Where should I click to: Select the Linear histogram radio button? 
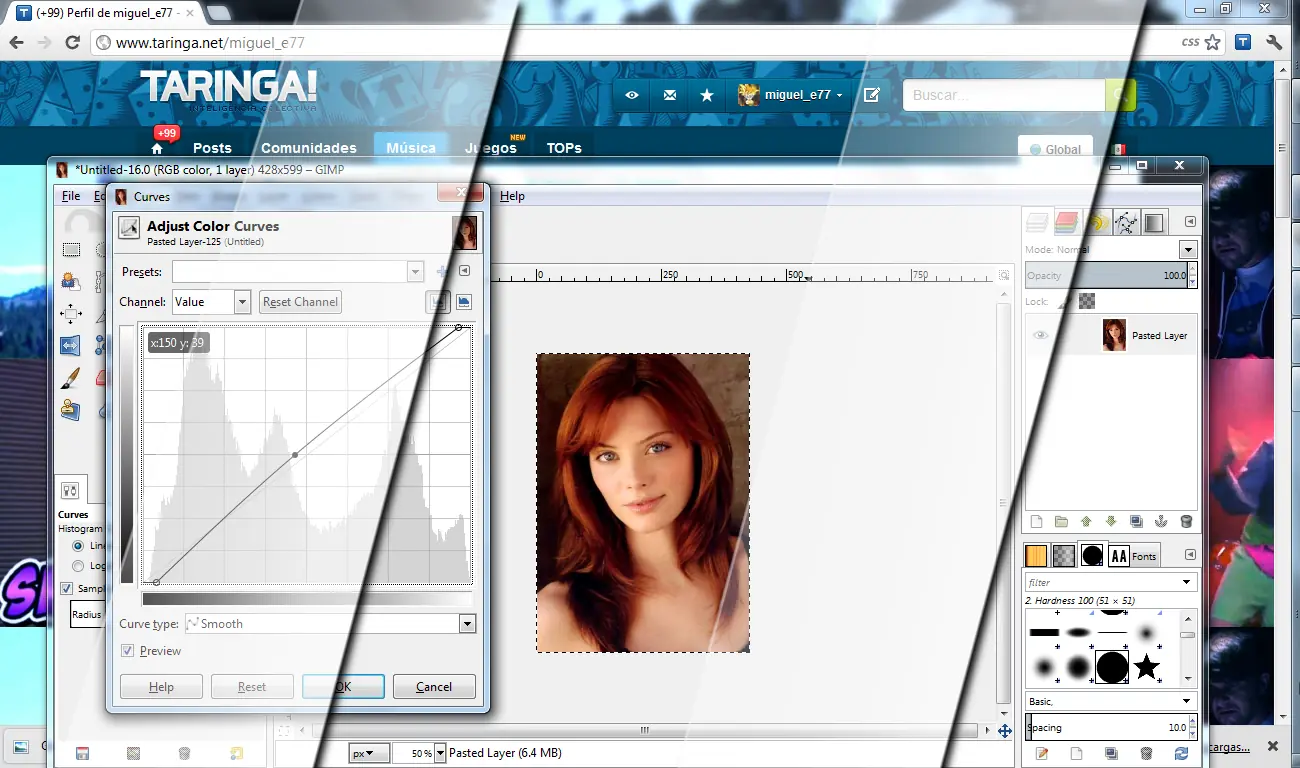(78, 546)
